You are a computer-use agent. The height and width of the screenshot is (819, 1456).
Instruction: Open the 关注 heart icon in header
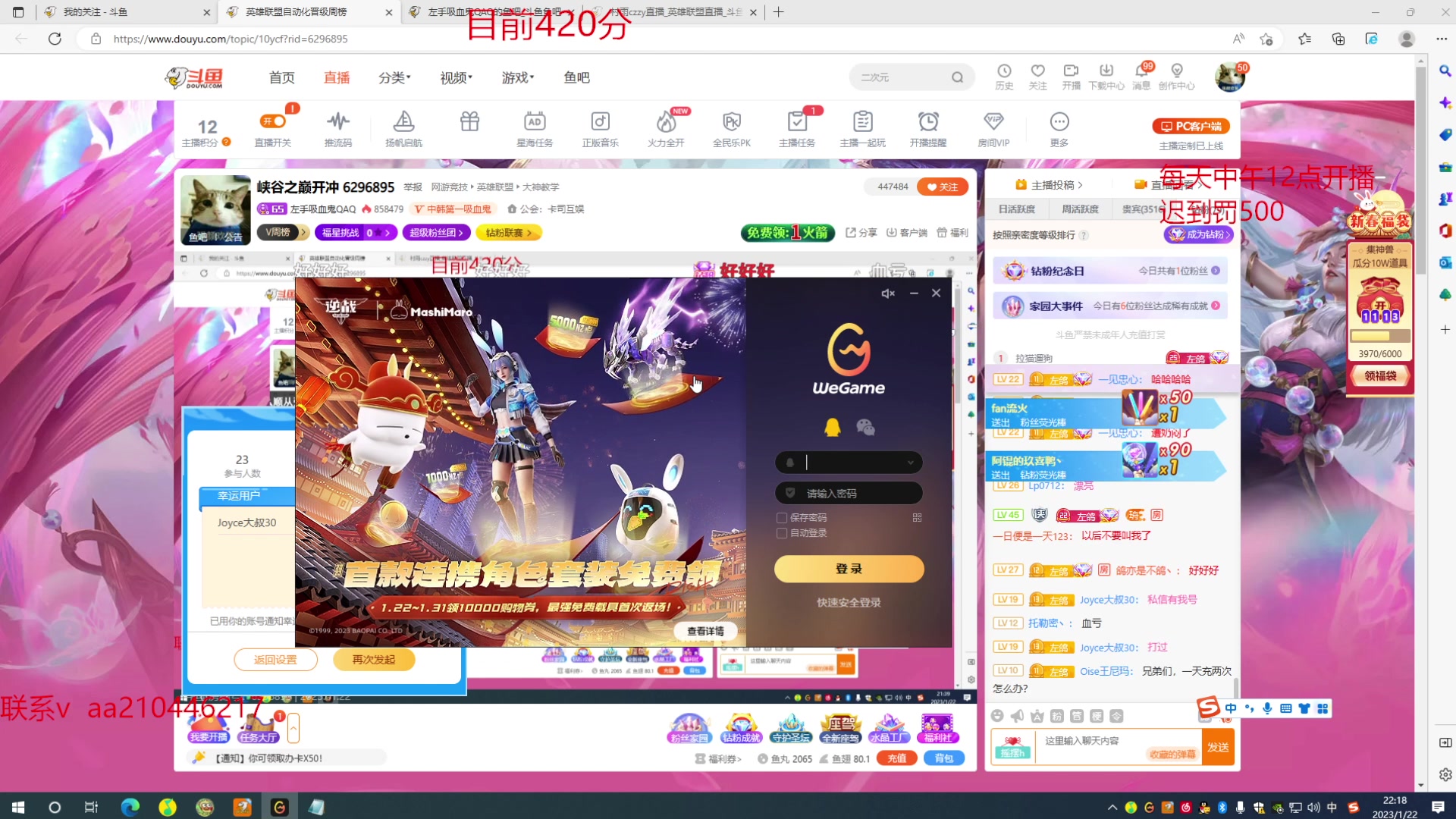tap(1038, 71)
